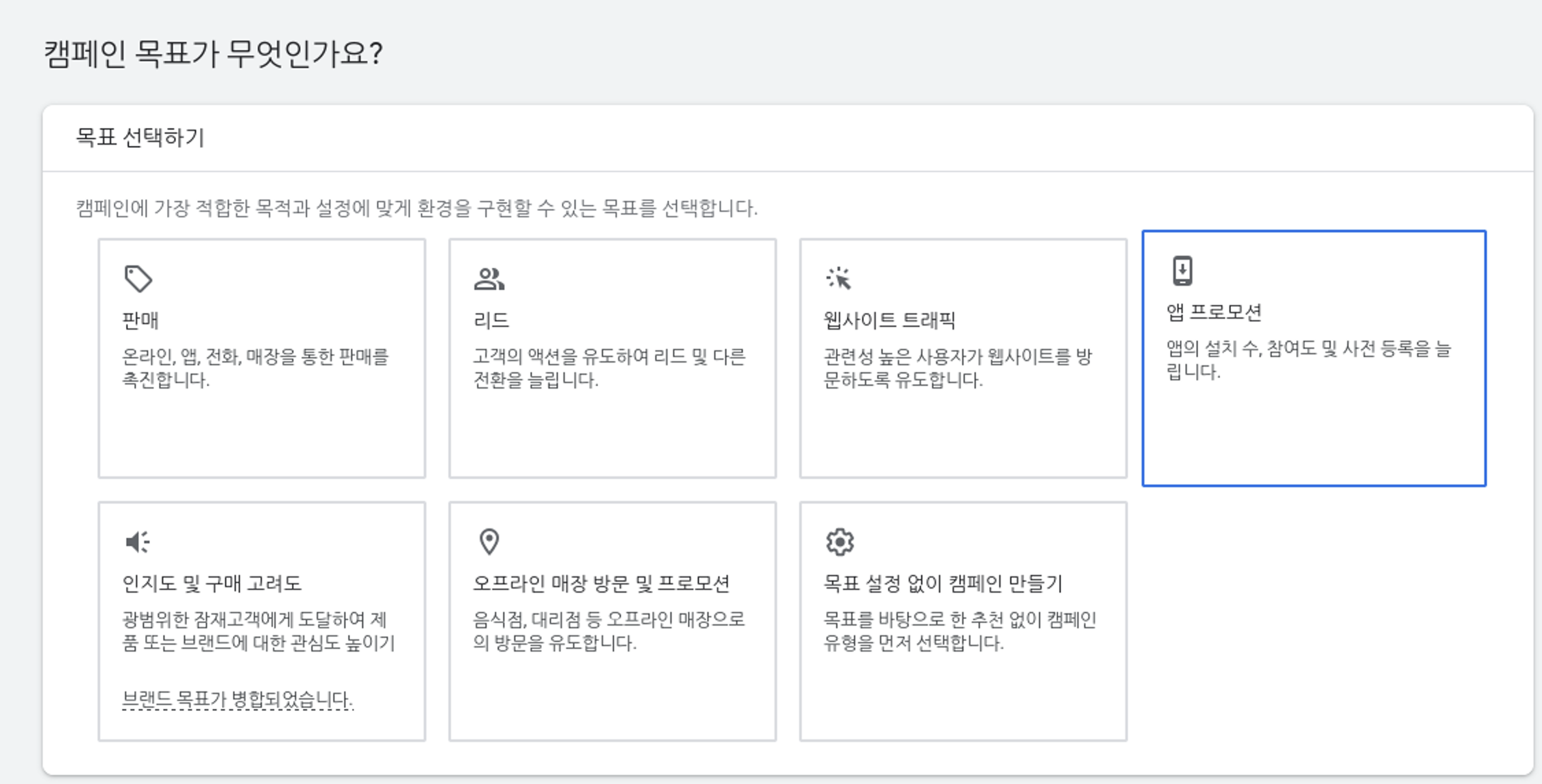
Task: Select the 리드 goal card title
Action: [x=491, y=320]
